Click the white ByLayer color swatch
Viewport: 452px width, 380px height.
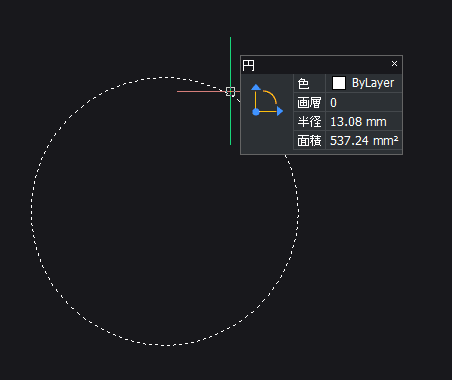coord(339,83)
